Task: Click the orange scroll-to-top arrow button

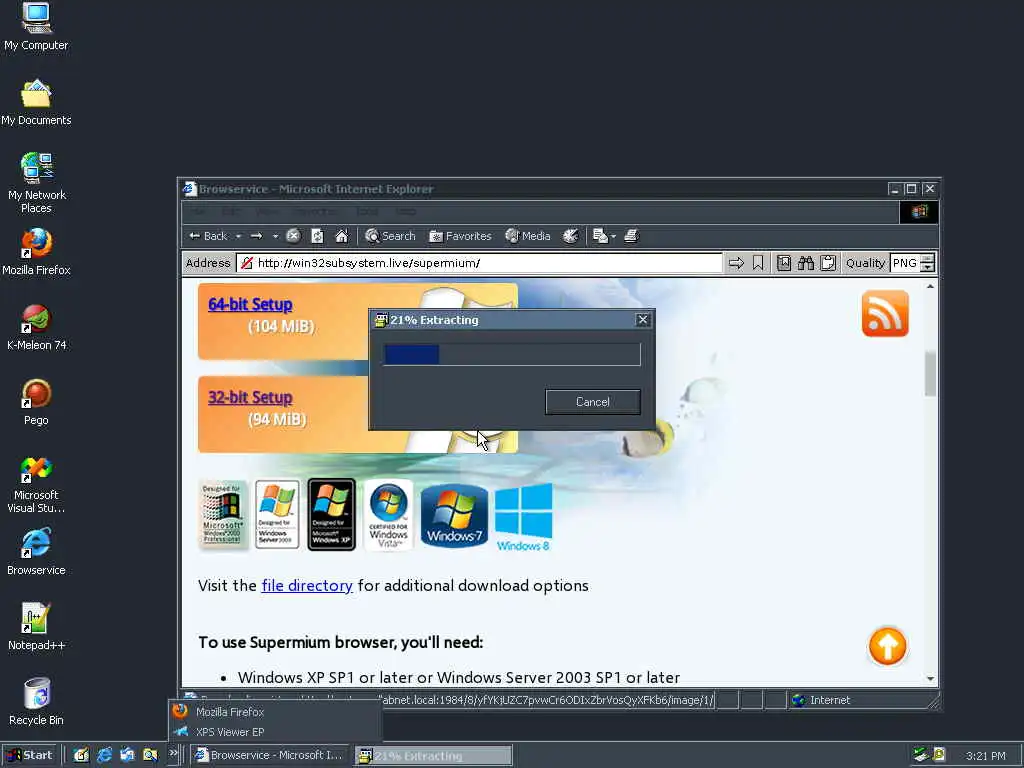Action: click(x=888, y=646)
